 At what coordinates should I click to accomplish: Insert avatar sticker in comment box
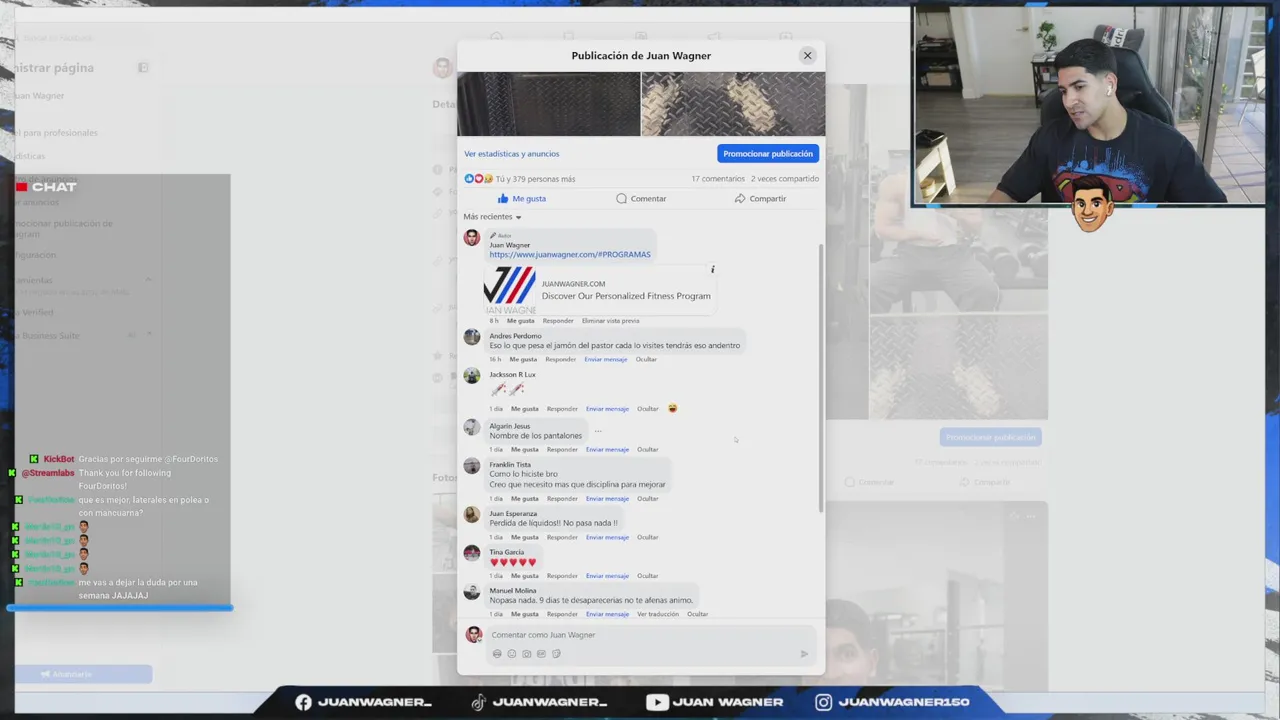(x=497, y=654)
